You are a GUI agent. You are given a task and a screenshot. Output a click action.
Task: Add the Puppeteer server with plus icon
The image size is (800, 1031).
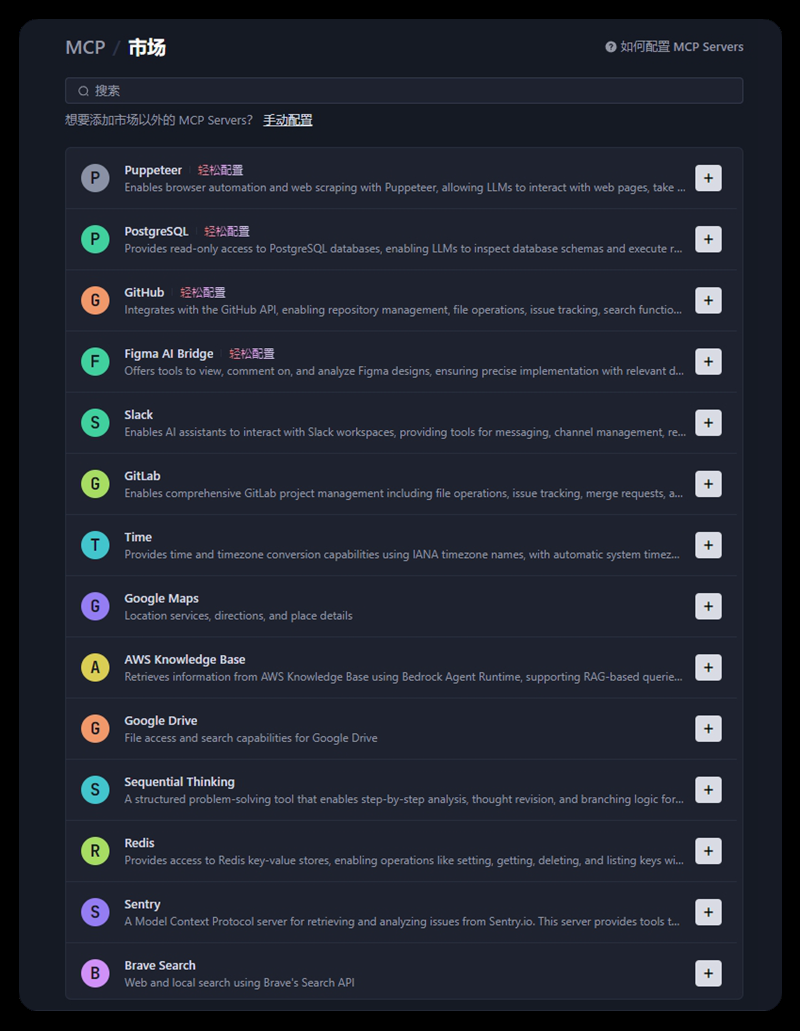708,178
